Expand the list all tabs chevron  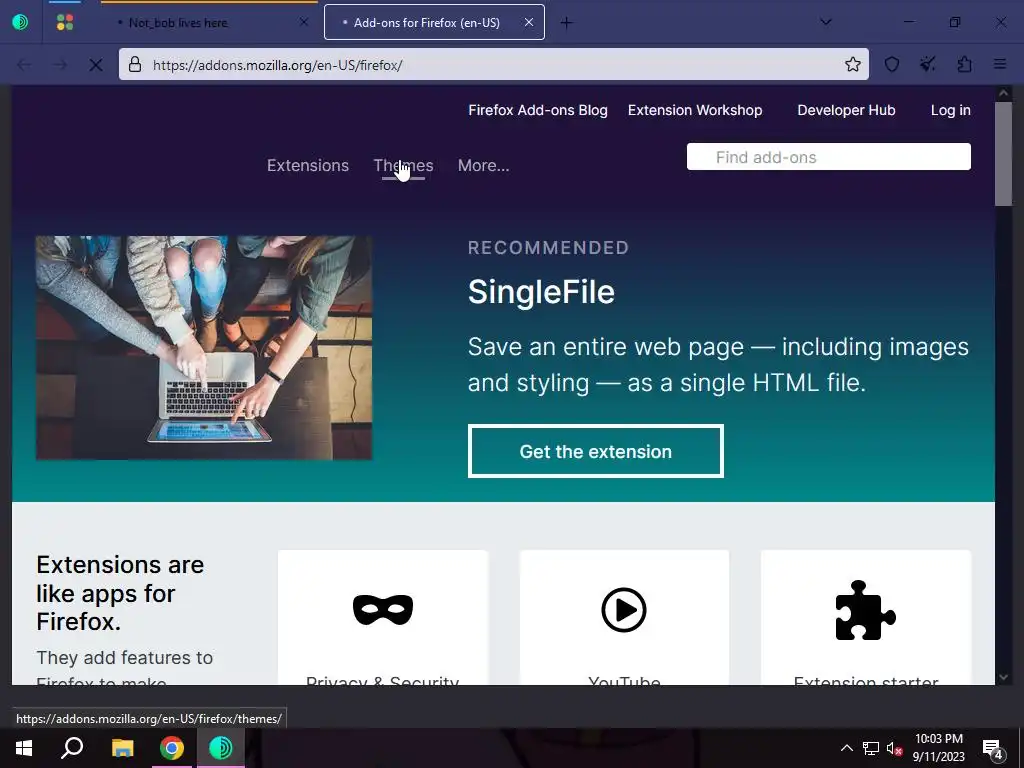825,22
